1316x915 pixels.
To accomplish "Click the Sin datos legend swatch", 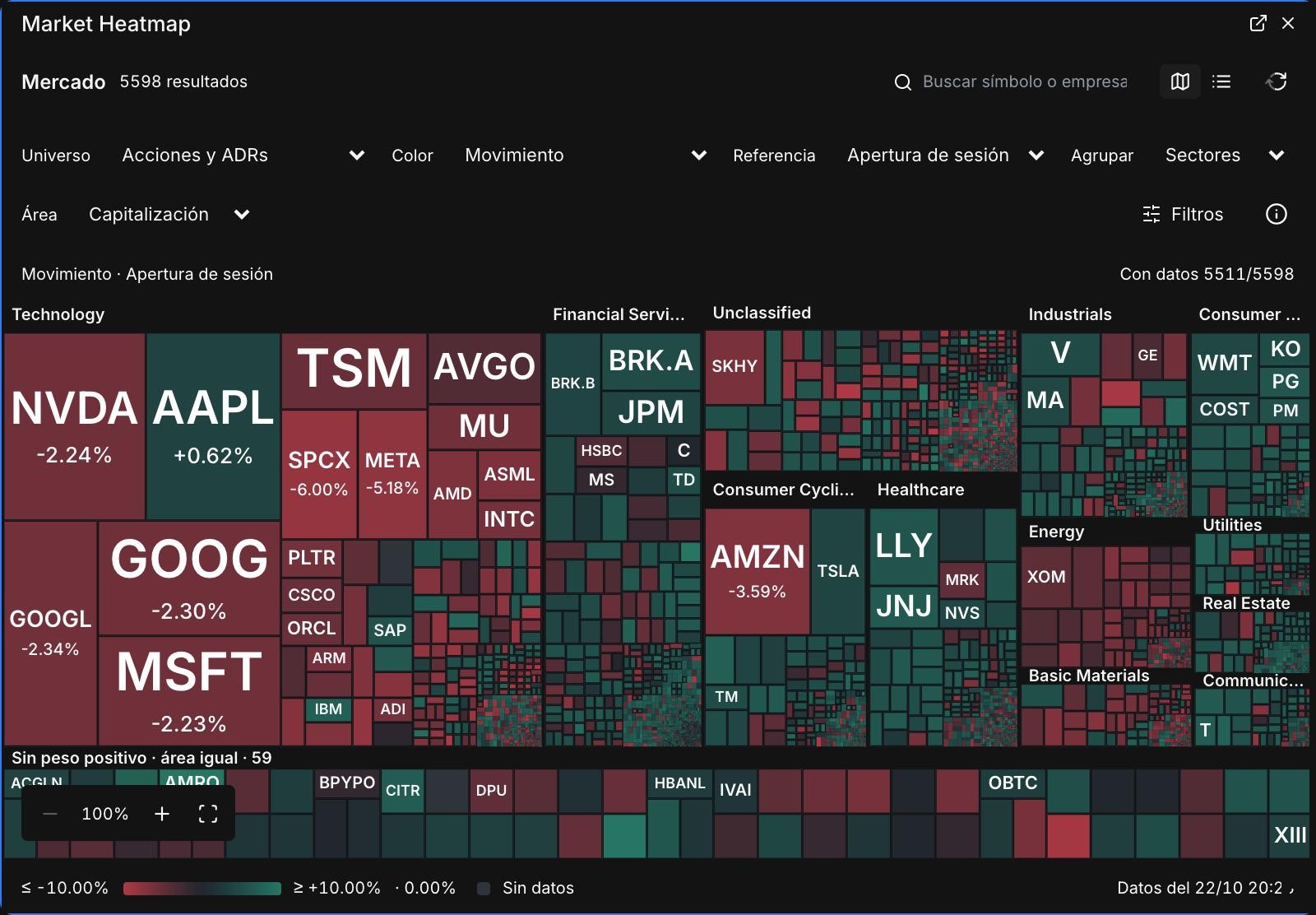I will point(484,888).
